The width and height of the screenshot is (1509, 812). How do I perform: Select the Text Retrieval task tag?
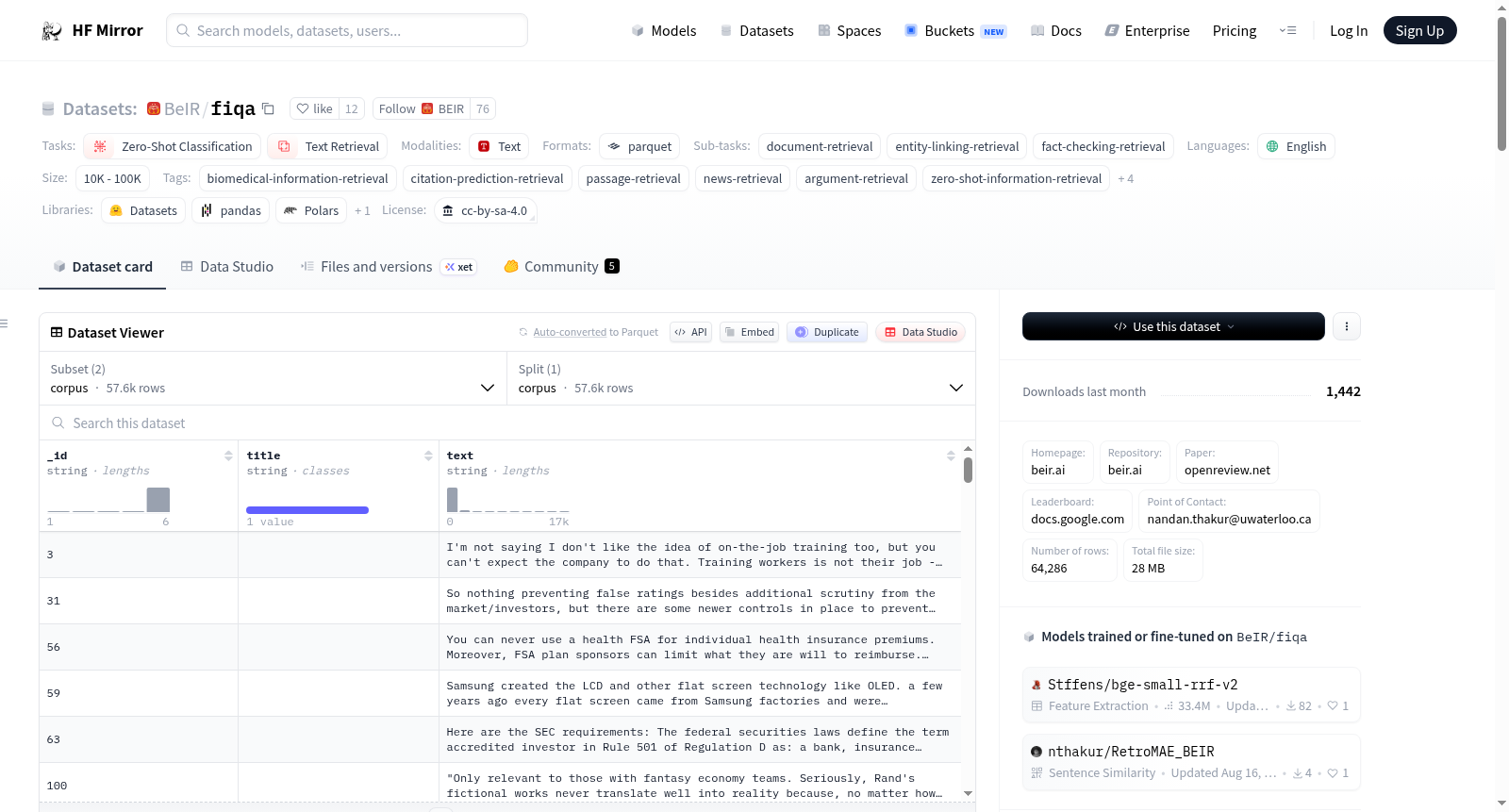[x=327, y=146]
